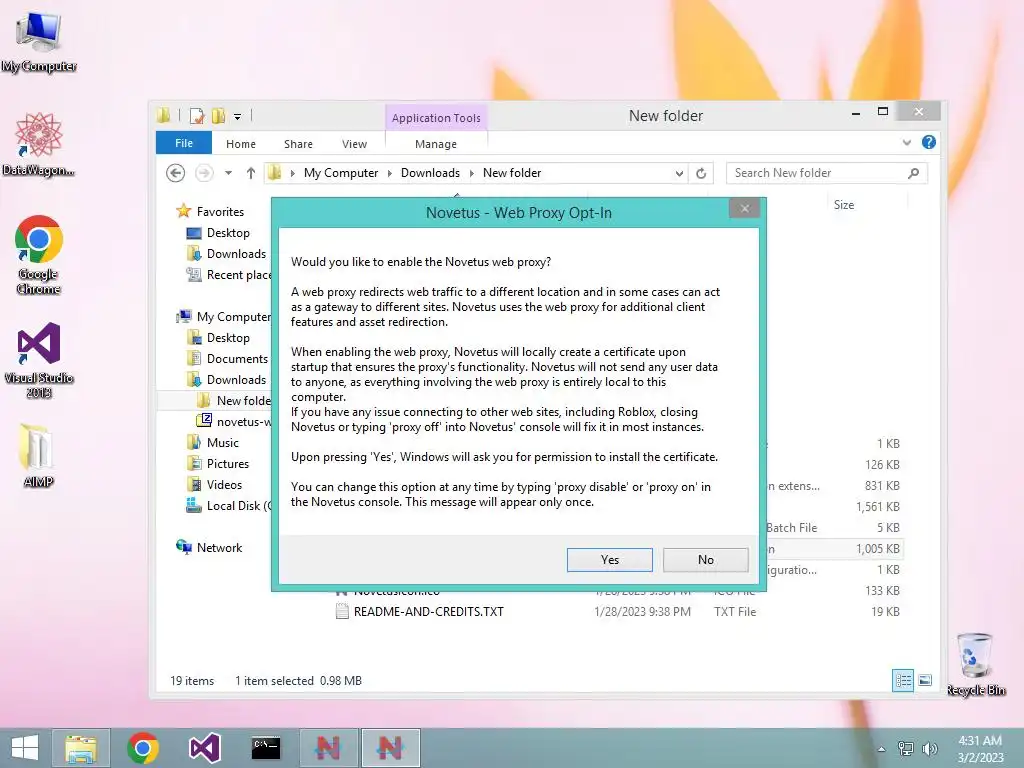Screen dimensions: 1024x768
Task: Select Pictures in the navigation pane
Action: click(218, 464)
